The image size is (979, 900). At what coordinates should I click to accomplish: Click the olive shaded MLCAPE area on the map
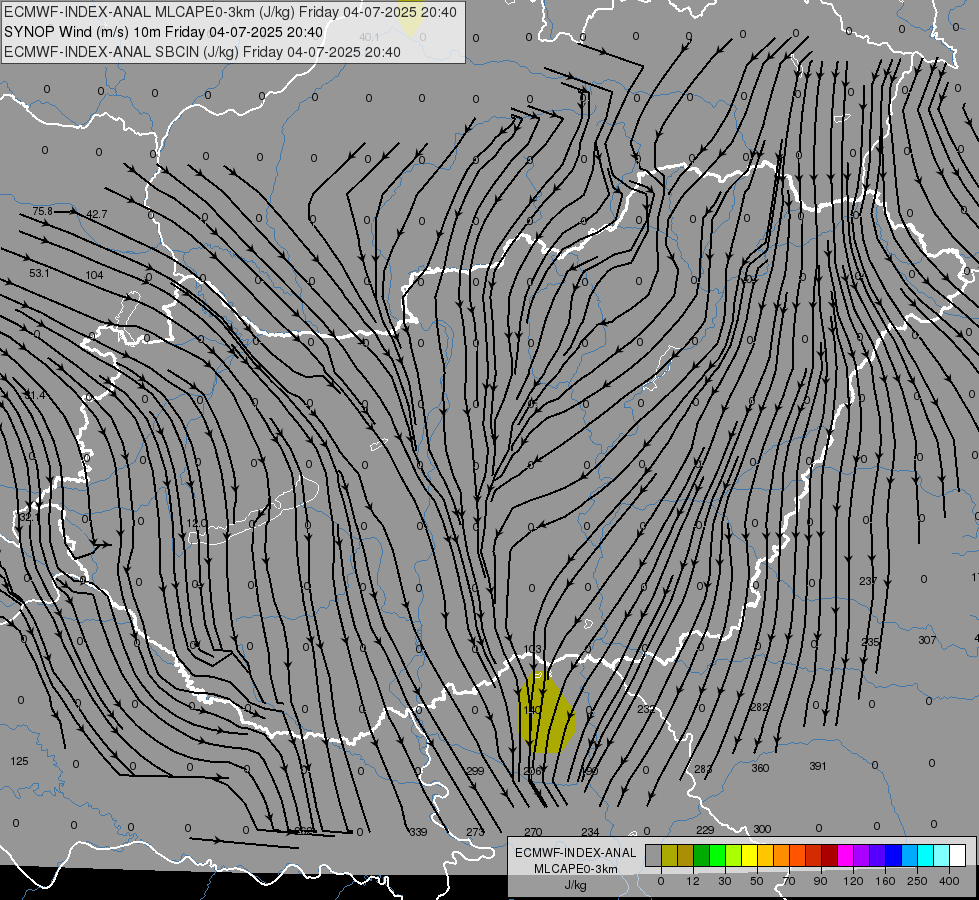point(546,714)
